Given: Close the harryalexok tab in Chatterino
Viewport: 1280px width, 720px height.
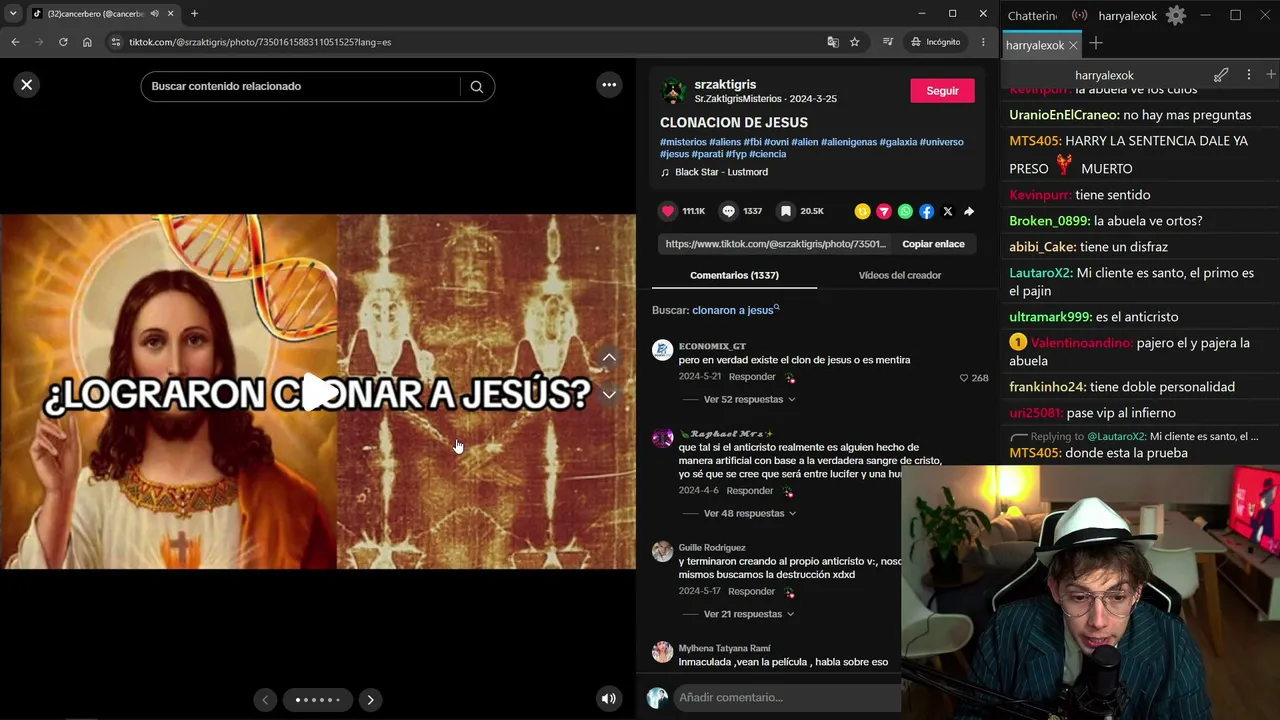Looking at the screenshot, I should pos(1073,45).
